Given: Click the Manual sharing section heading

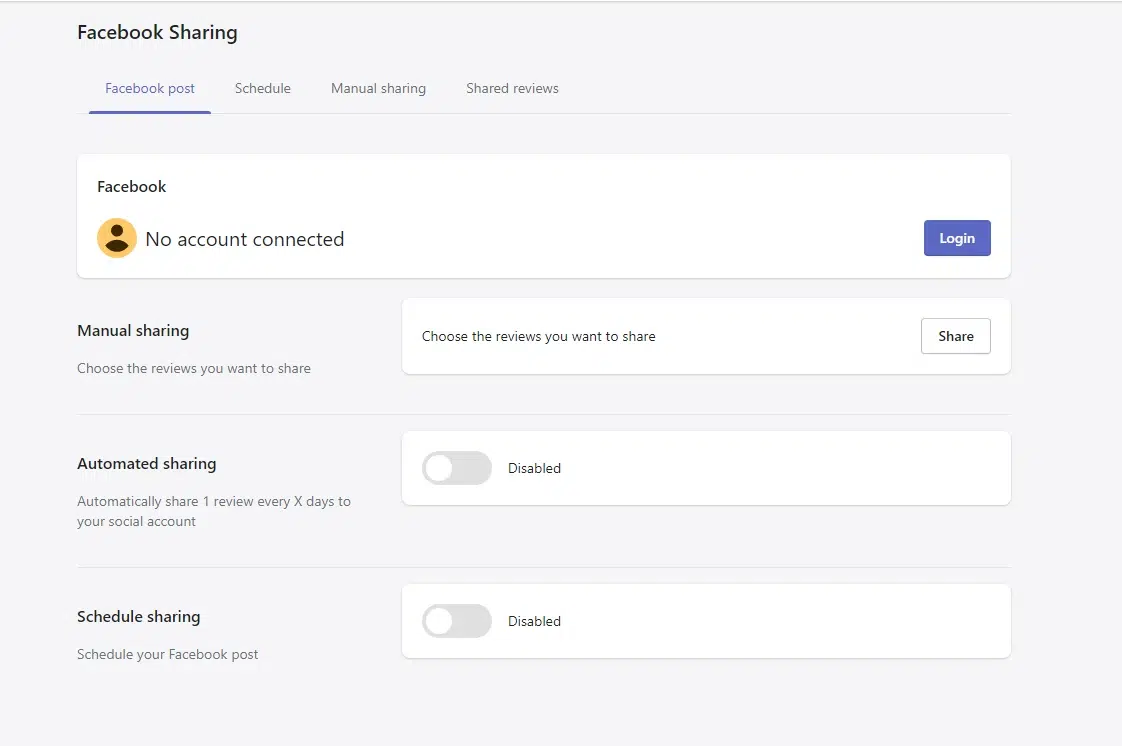Looking at the screenshot, I should pos(133,330).
